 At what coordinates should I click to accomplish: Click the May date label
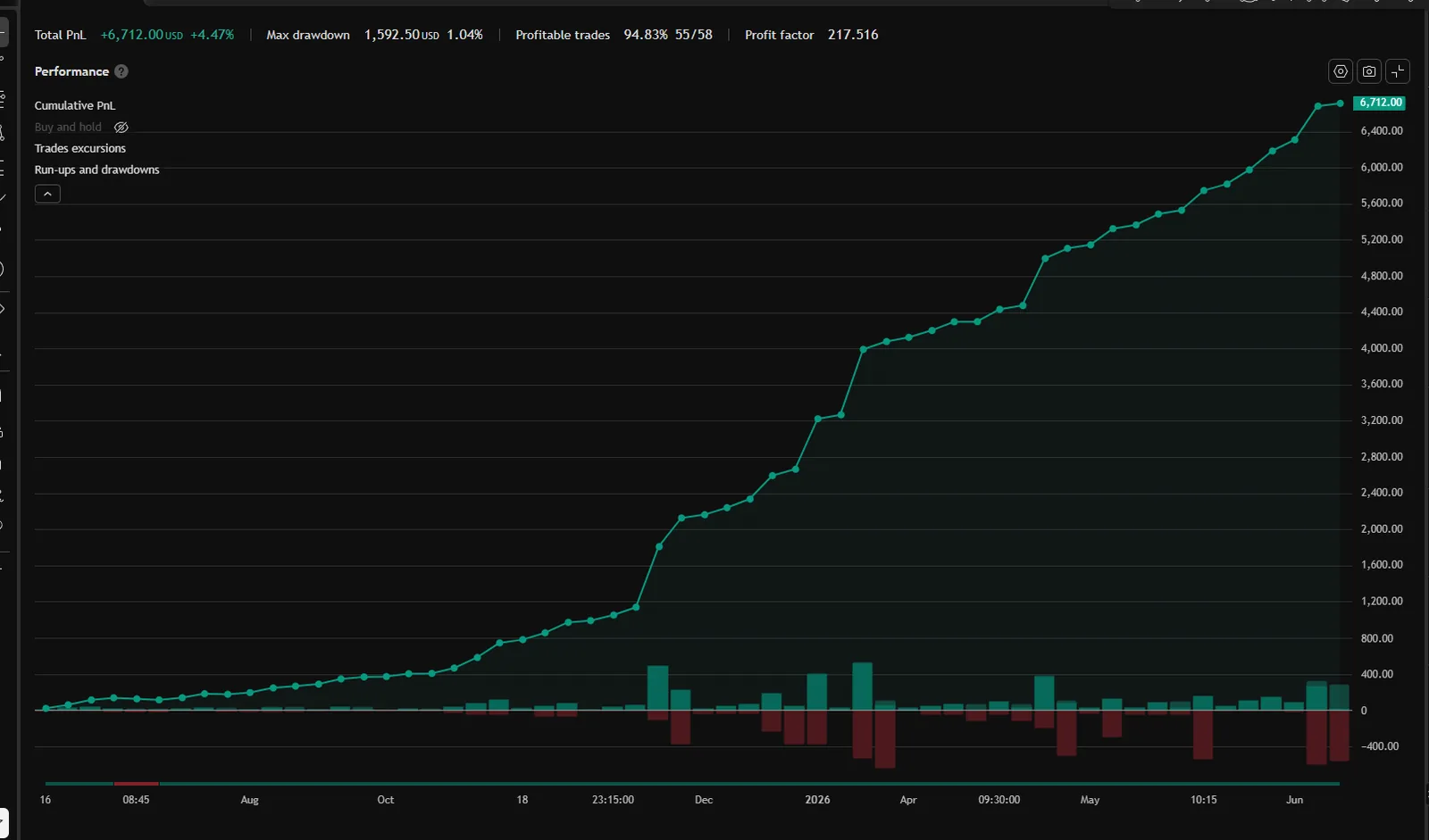(x=1090, y=800)
